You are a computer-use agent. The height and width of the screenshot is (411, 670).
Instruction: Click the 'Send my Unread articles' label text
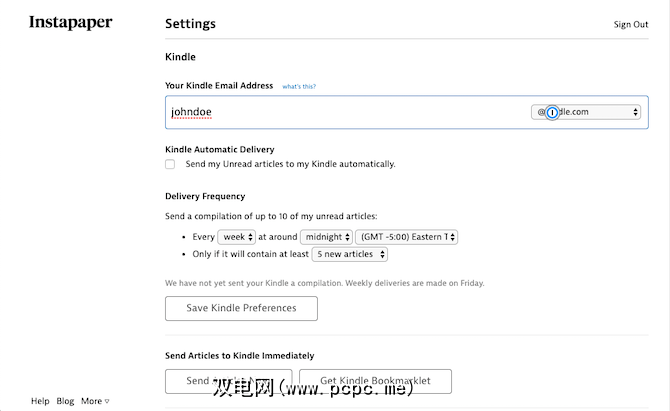click(x=290, y=164)
